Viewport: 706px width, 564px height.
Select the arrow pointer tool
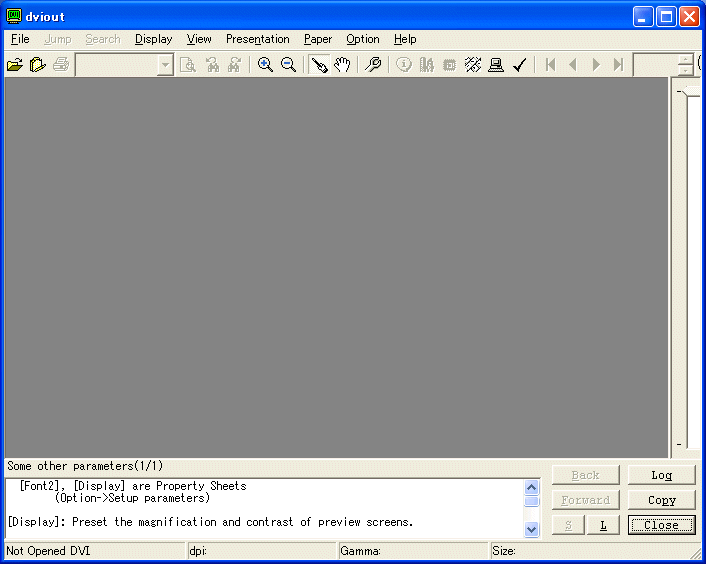(x=319, y=65)
